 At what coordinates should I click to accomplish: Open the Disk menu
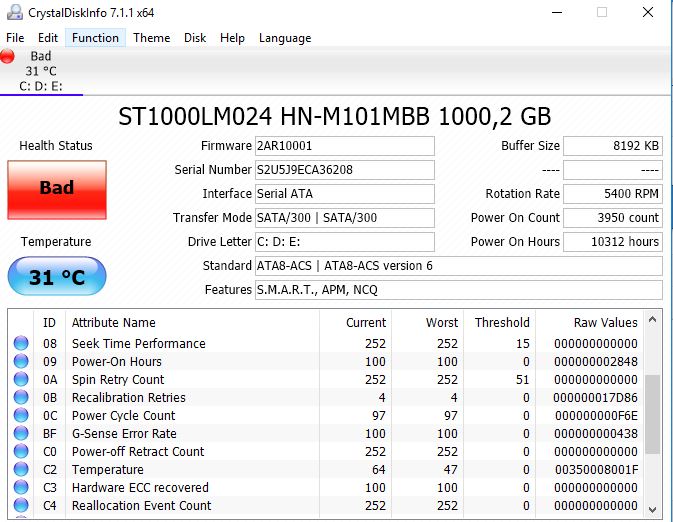(x=195, y=38)
